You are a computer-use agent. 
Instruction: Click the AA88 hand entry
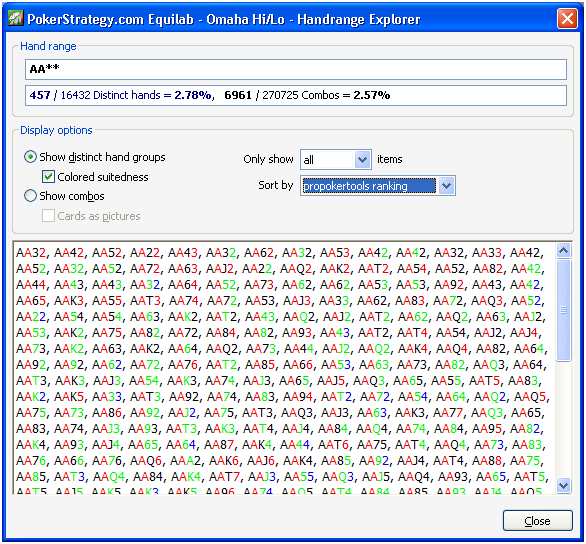pos(486,461)
